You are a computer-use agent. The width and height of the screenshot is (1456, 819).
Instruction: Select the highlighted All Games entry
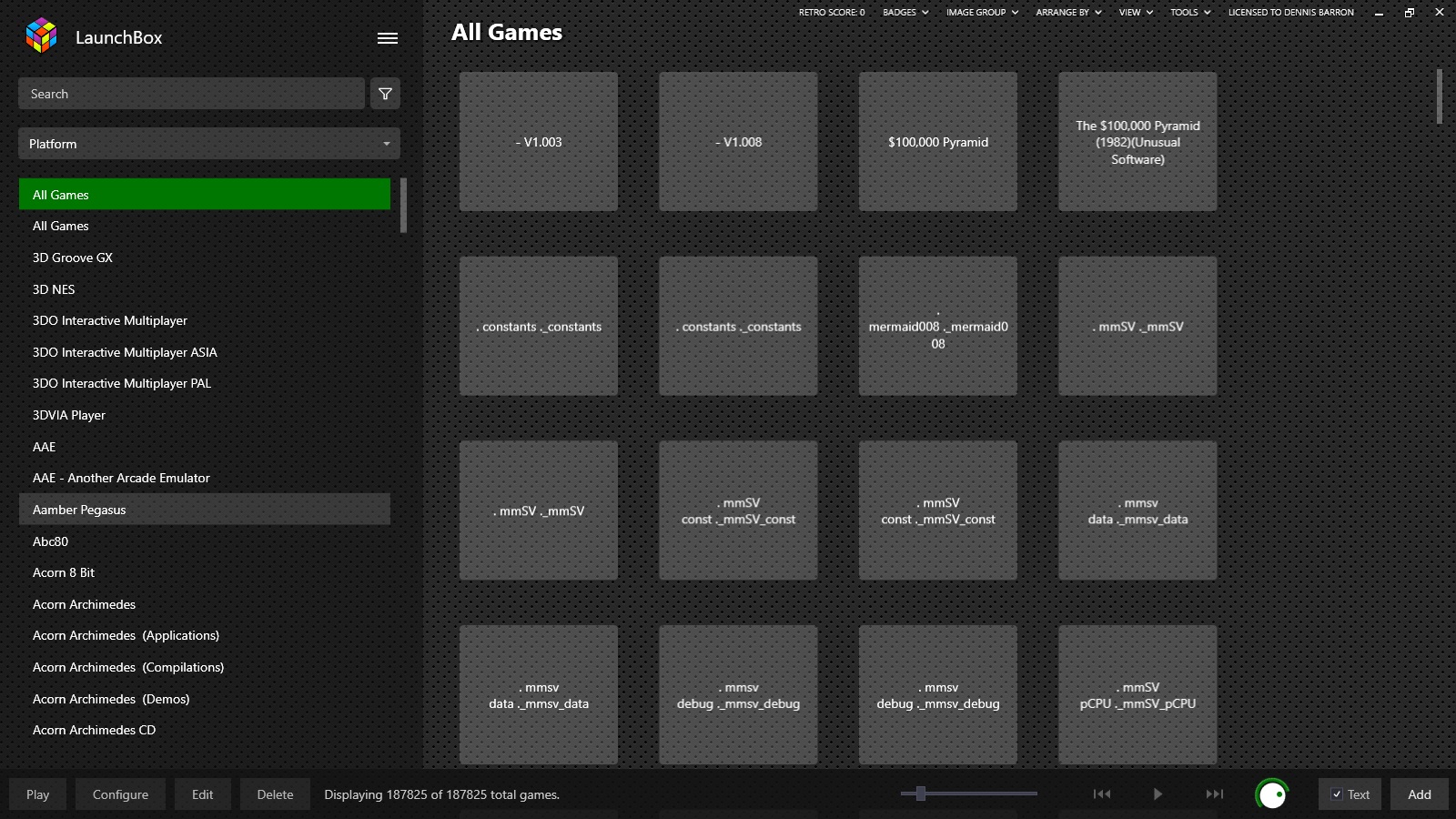click(x=205, y=195)
